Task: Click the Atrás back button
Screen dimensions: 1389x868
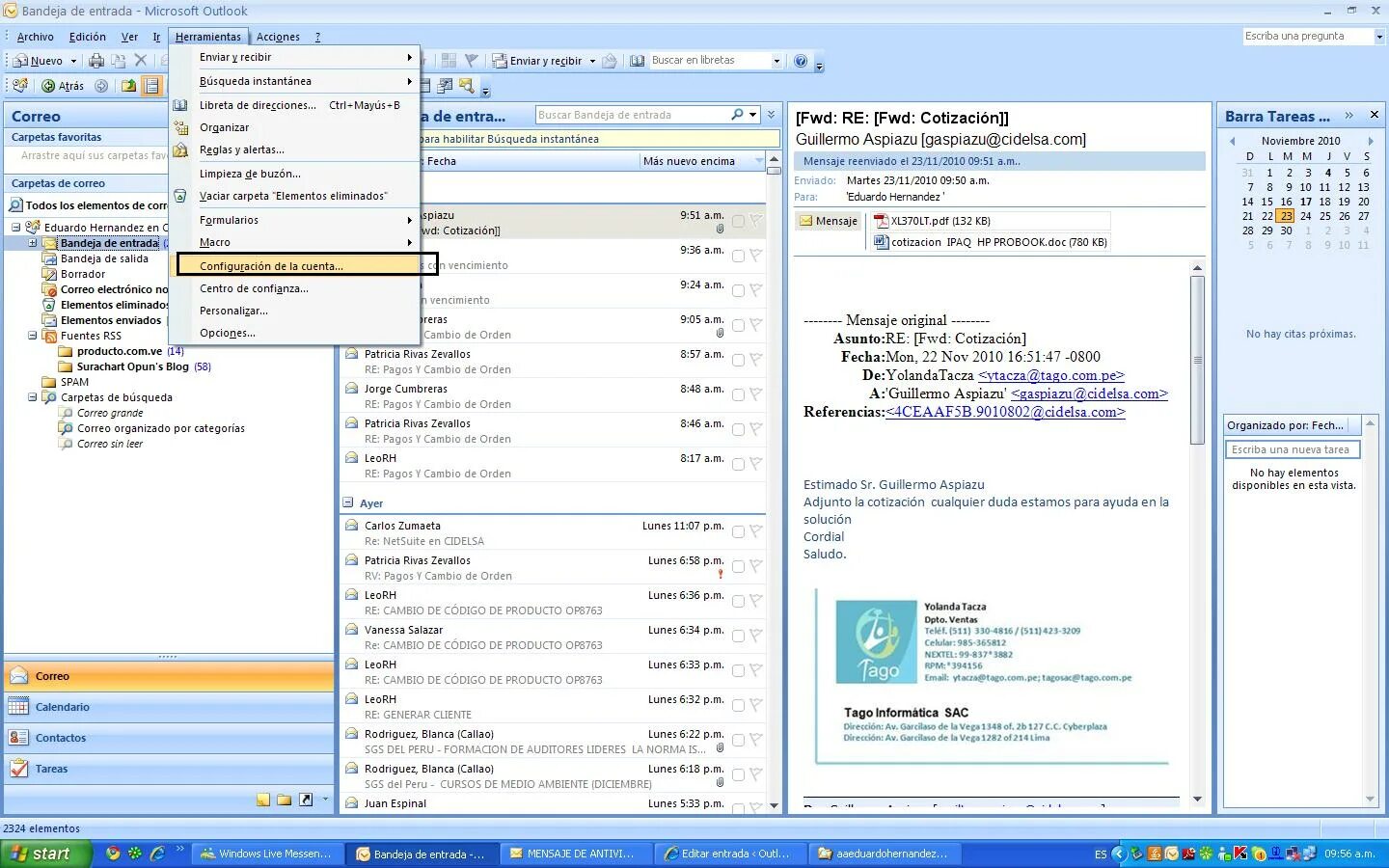Action: (63, 86)
